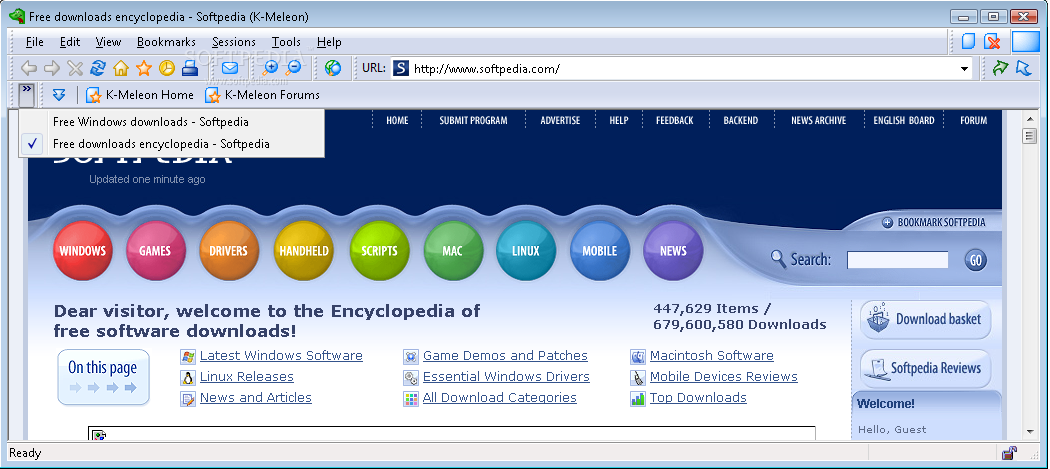Reload the page with the refresh icon

[98, 68]
